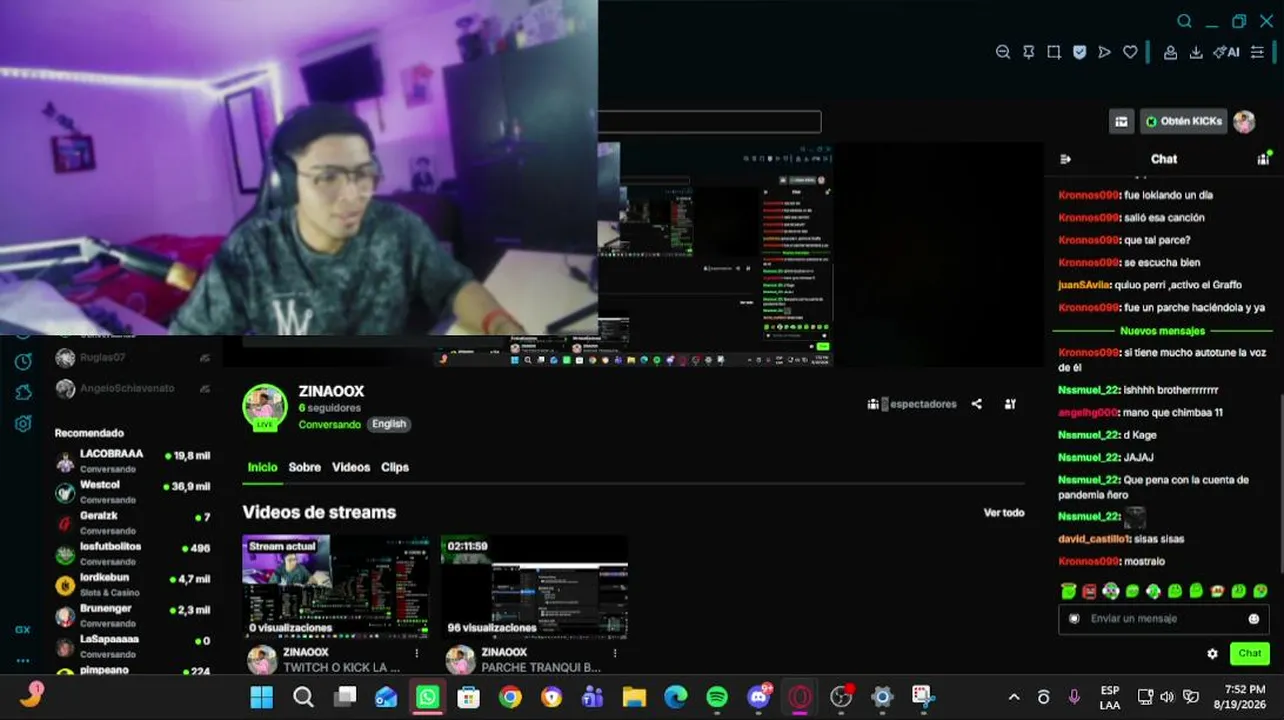The height and width of the screenshot is (720, 1284).
Task: Switch to the Clips tab
Action: click(x=395, y=467)
